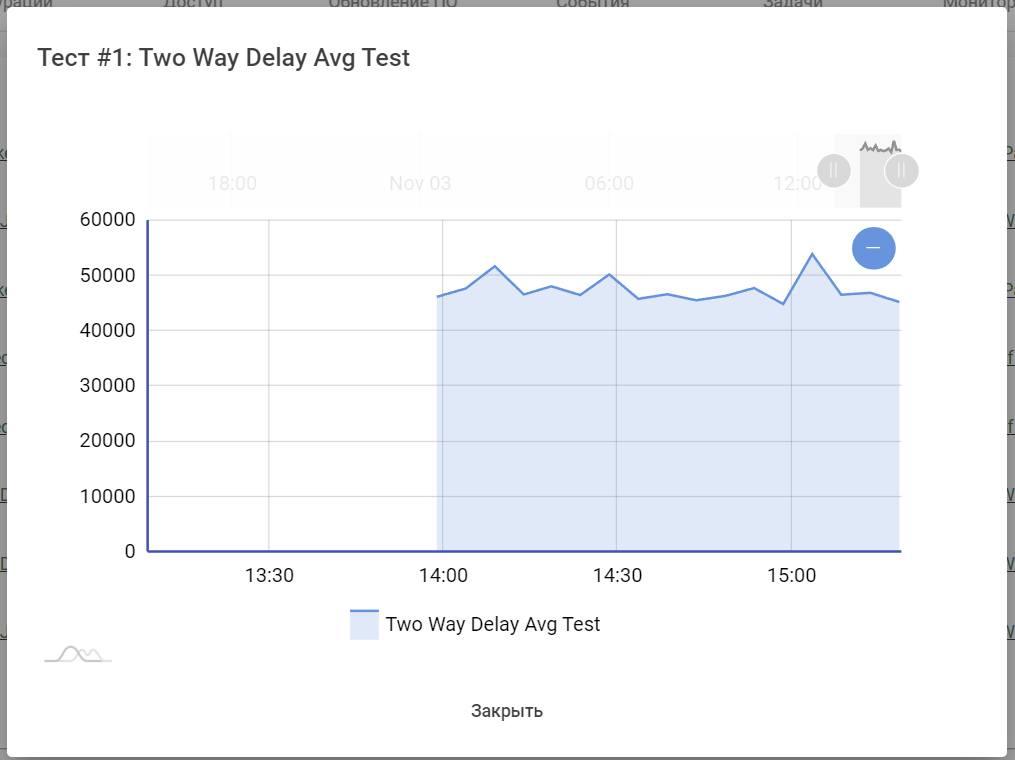Click the 13:30 label on the time axis
Screen dimensions: 1015x760
[269, 576]
